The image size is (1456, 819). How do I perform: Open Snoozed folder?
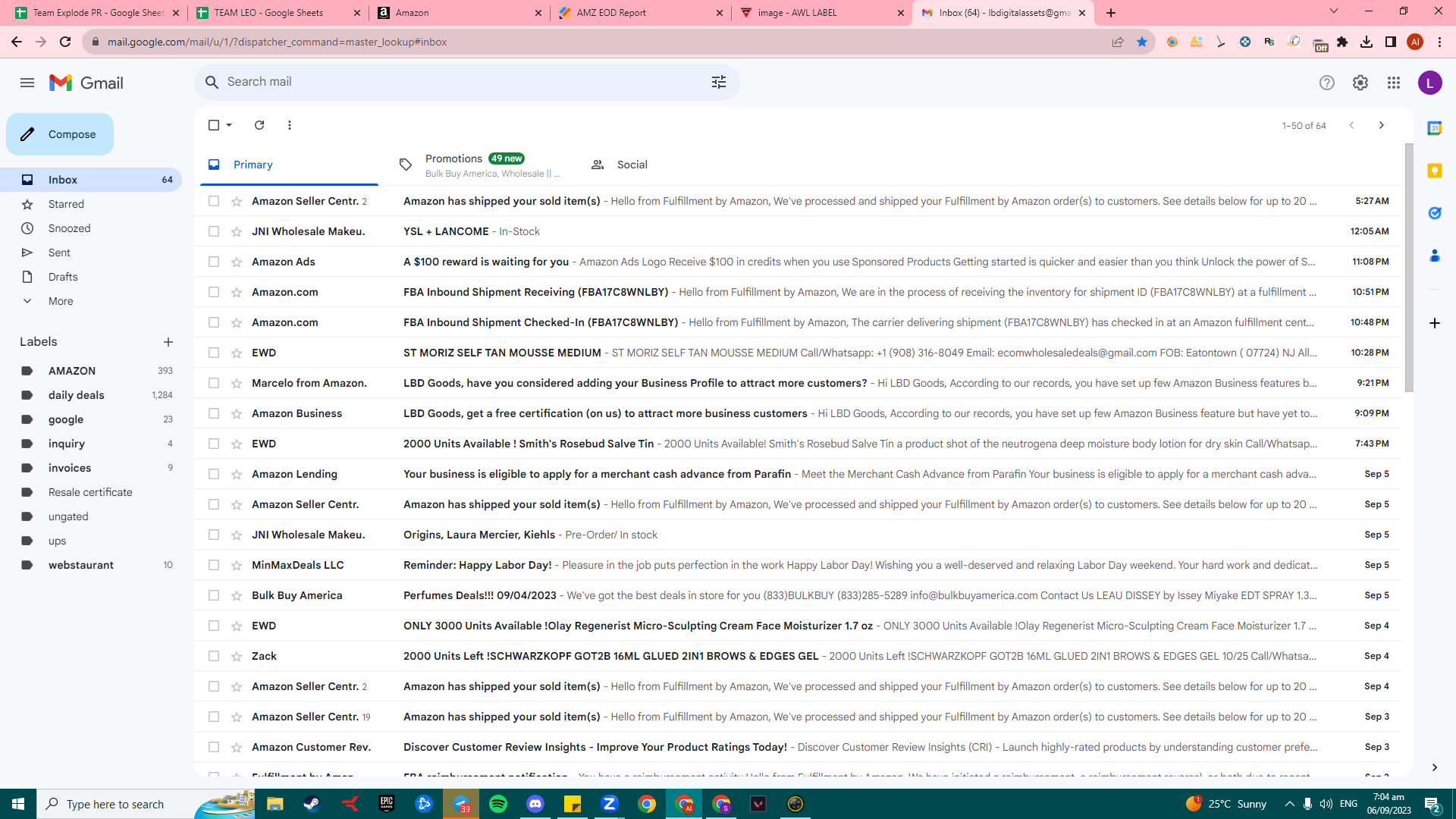(91, 228)
